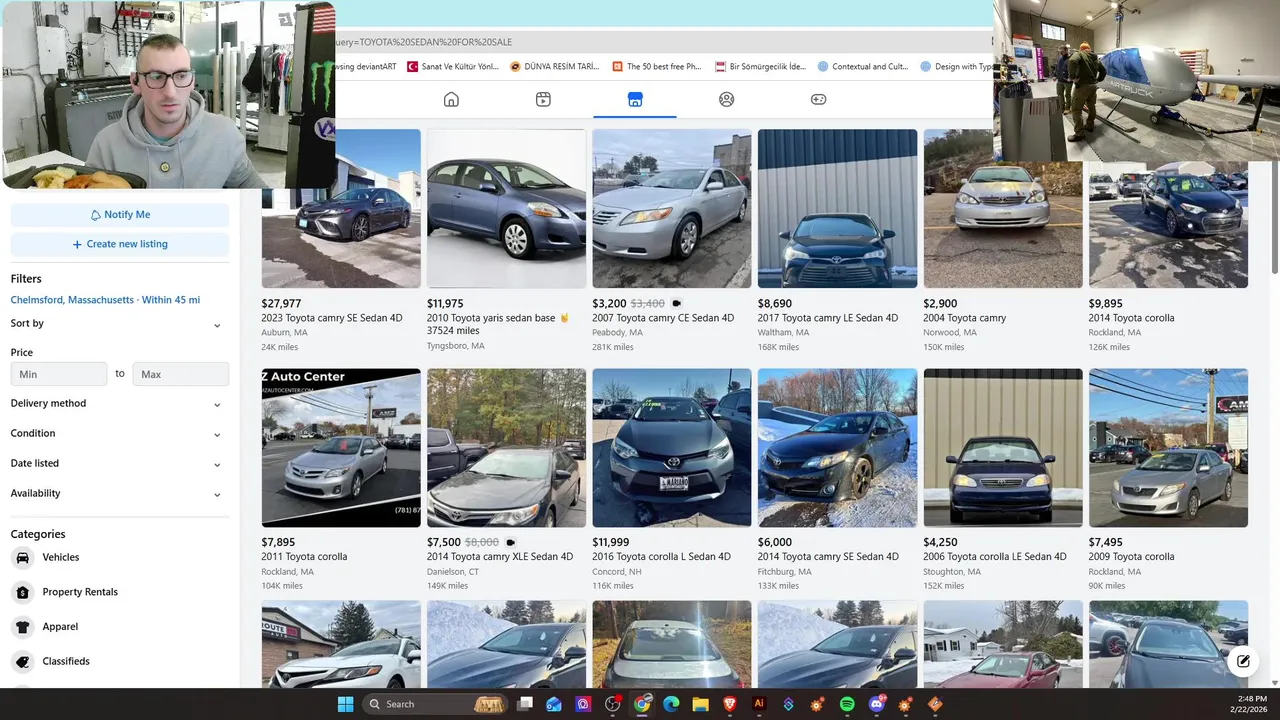Expand the Sort by filter
The image size is (1280, 720).
pos(217,325)
